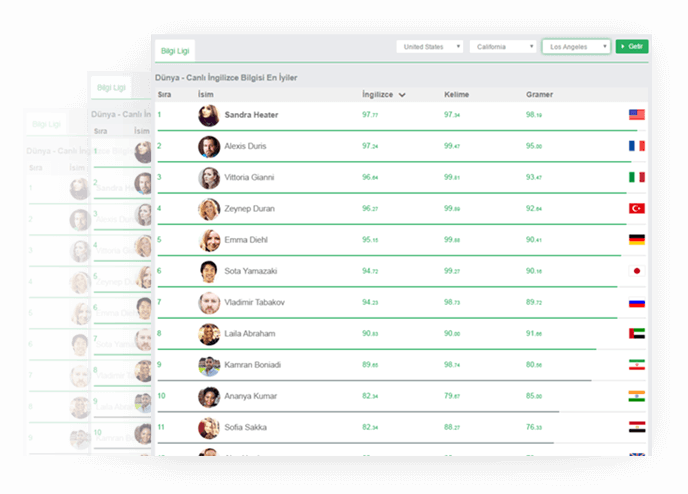Click the Turkish flag in Zeynep Duran's row
The width and height of the screenshot is (688, 494).
(x=637, y=208)
